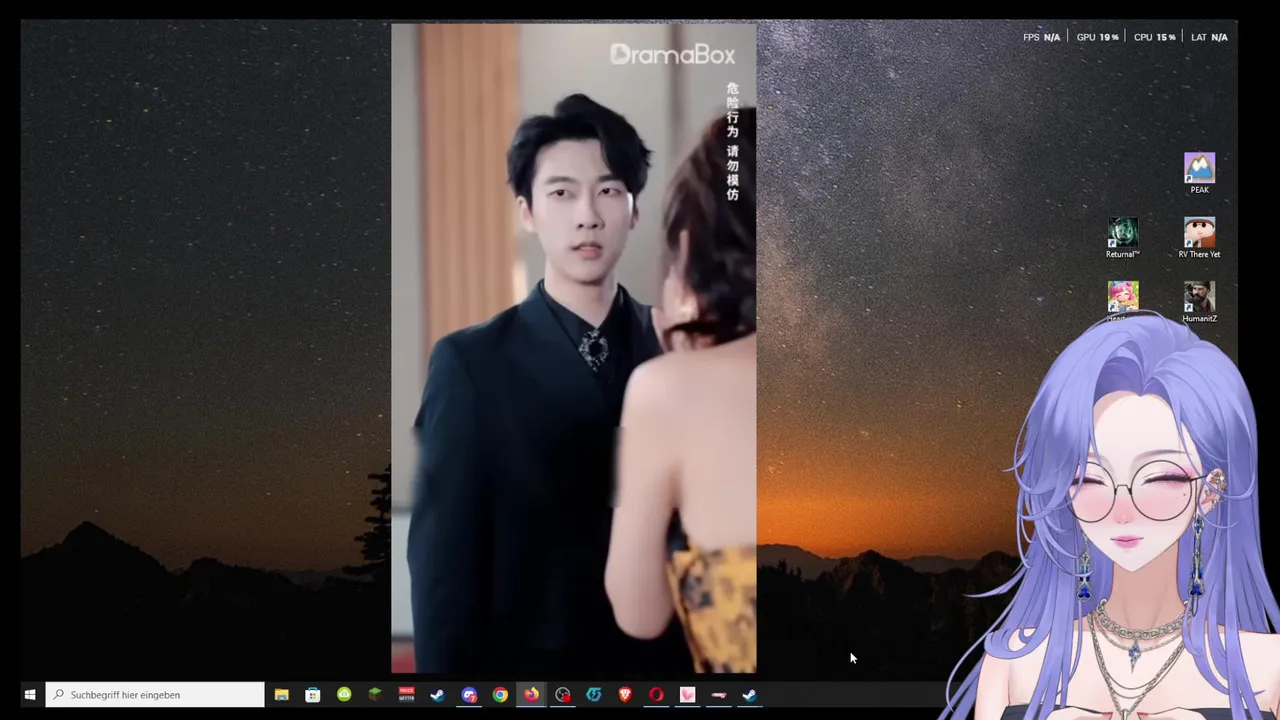Open the Steam icon beside Discord
Image resolution: width=1280 pixels, height=720 pixels.
437,695
